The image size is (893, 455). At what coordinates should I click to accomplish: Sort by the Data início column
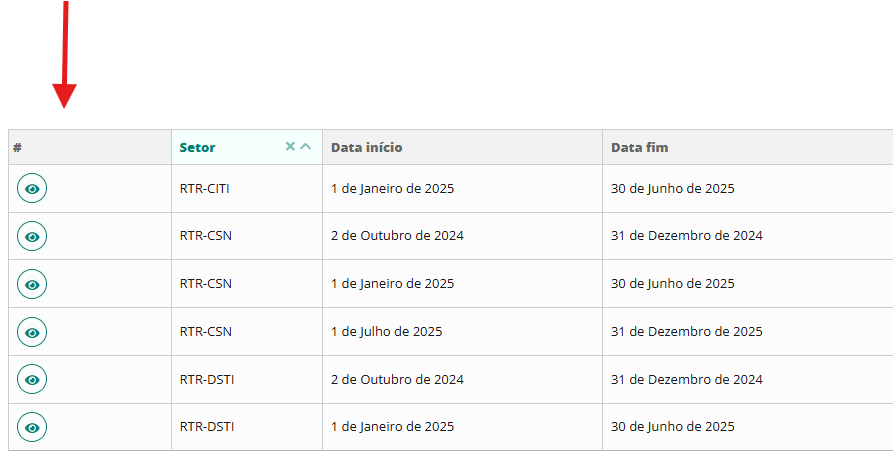[367, 148]
